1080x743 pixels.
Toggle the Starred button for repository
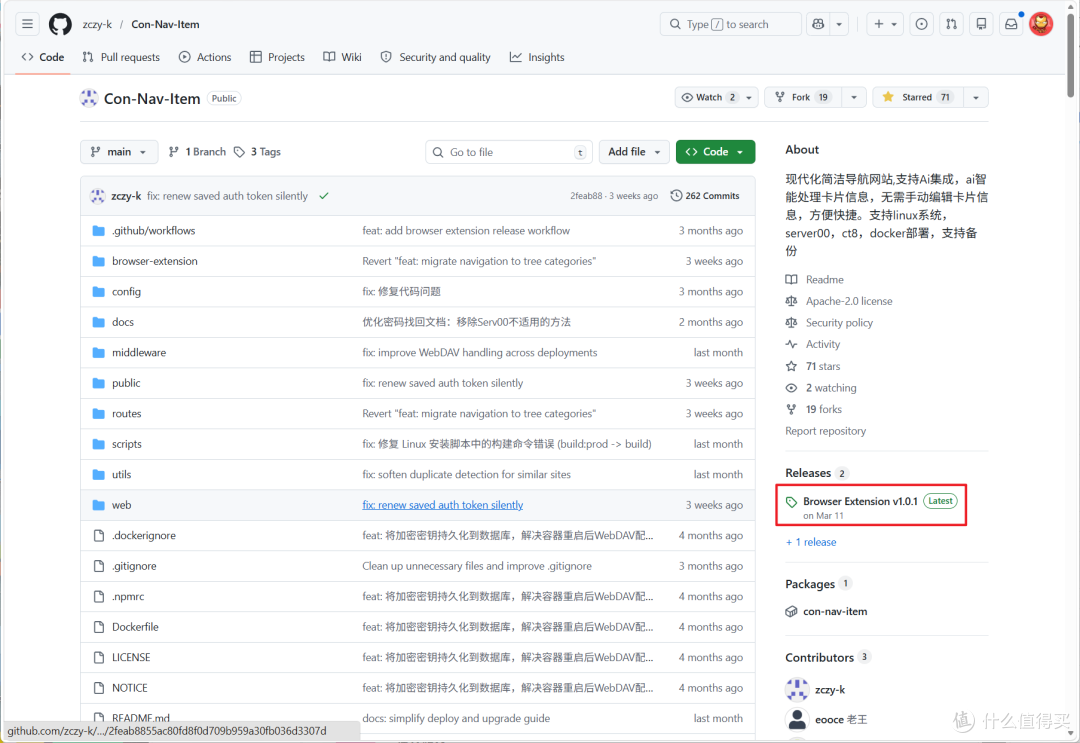[x=918, y=97]
